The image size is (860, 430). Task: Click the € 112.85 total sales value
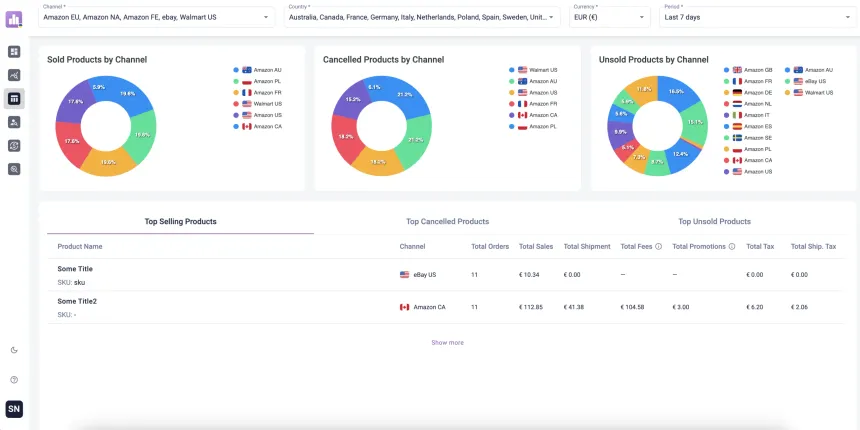[531, 307]
